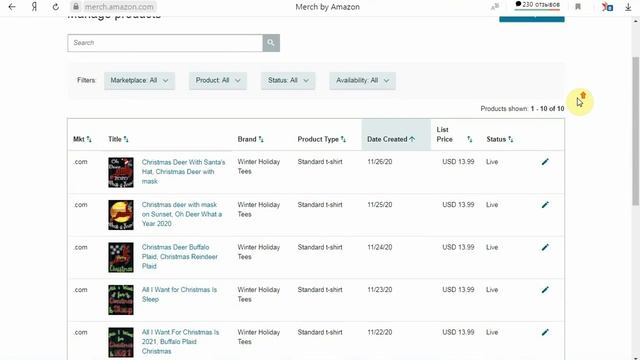Edit the 11/22/20 product with pencil icon
Image resolution: width=640 pixels, height=360 pixels.
[545, 332]
